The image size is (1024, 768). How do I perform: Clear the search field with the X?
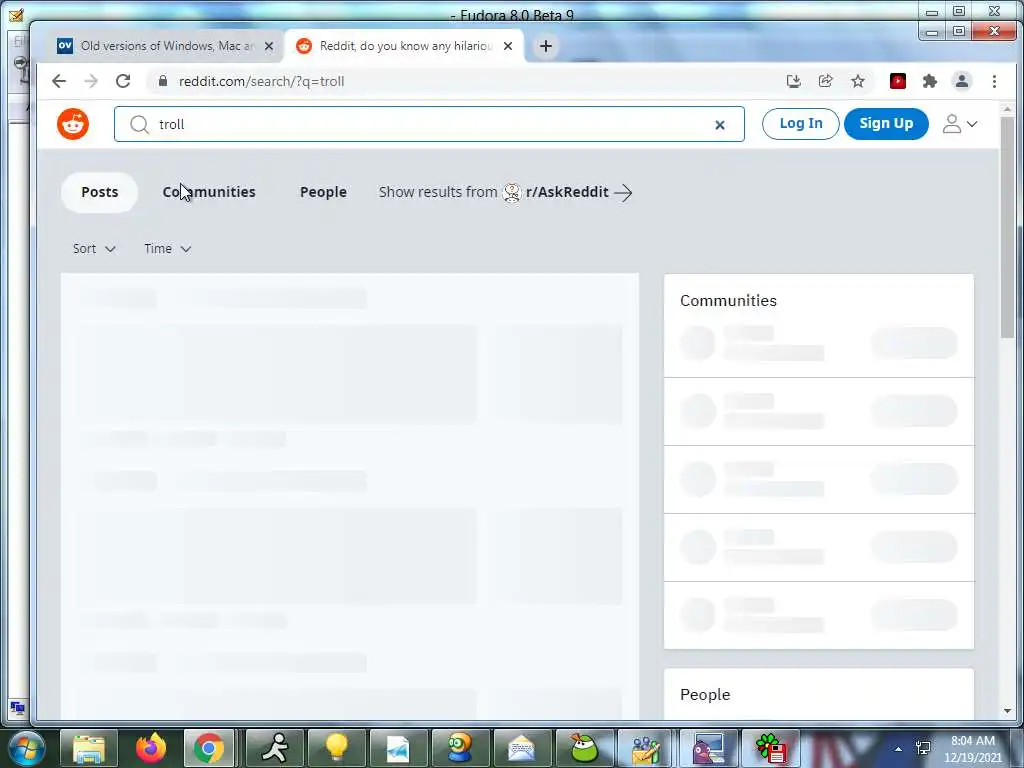(720, 125)
